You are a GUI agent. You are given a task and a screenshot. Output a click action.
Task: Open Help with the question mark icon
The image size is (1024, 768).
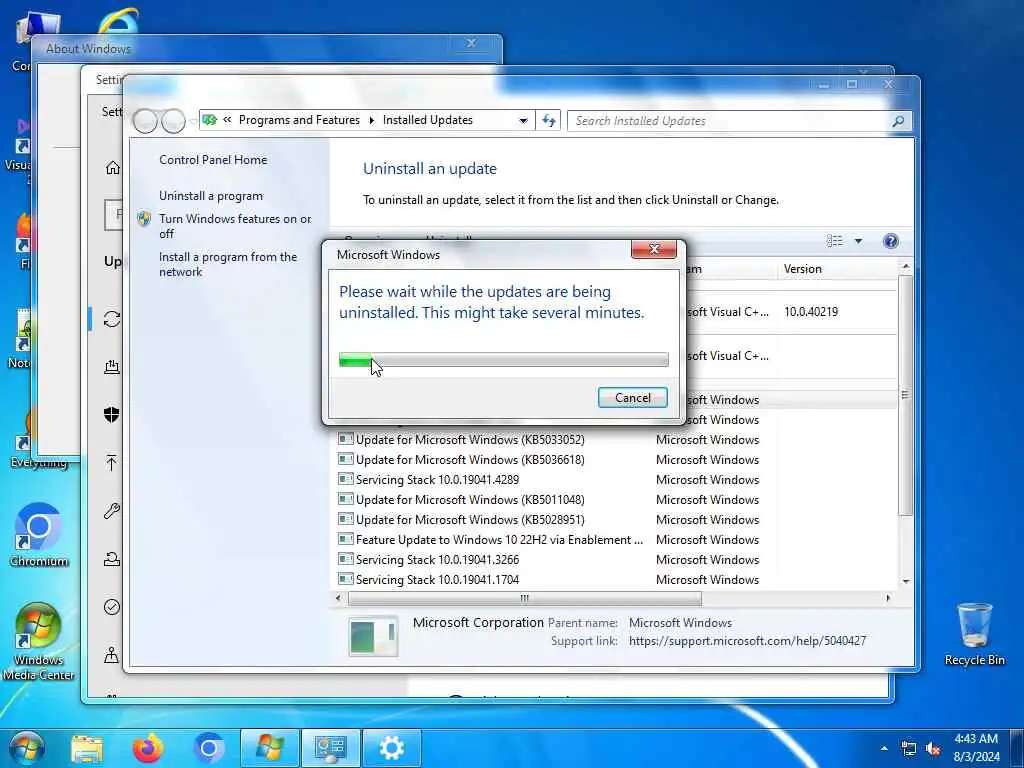890,241
